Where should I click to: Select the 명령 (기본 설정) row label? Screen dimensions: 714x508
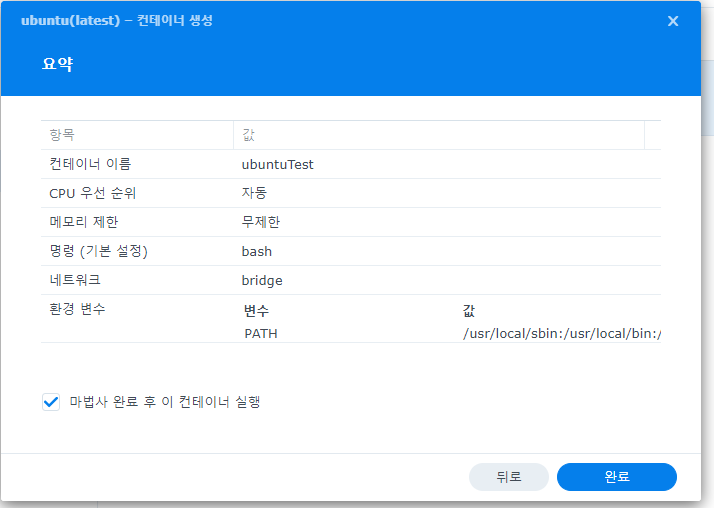[x=98, y=251]
